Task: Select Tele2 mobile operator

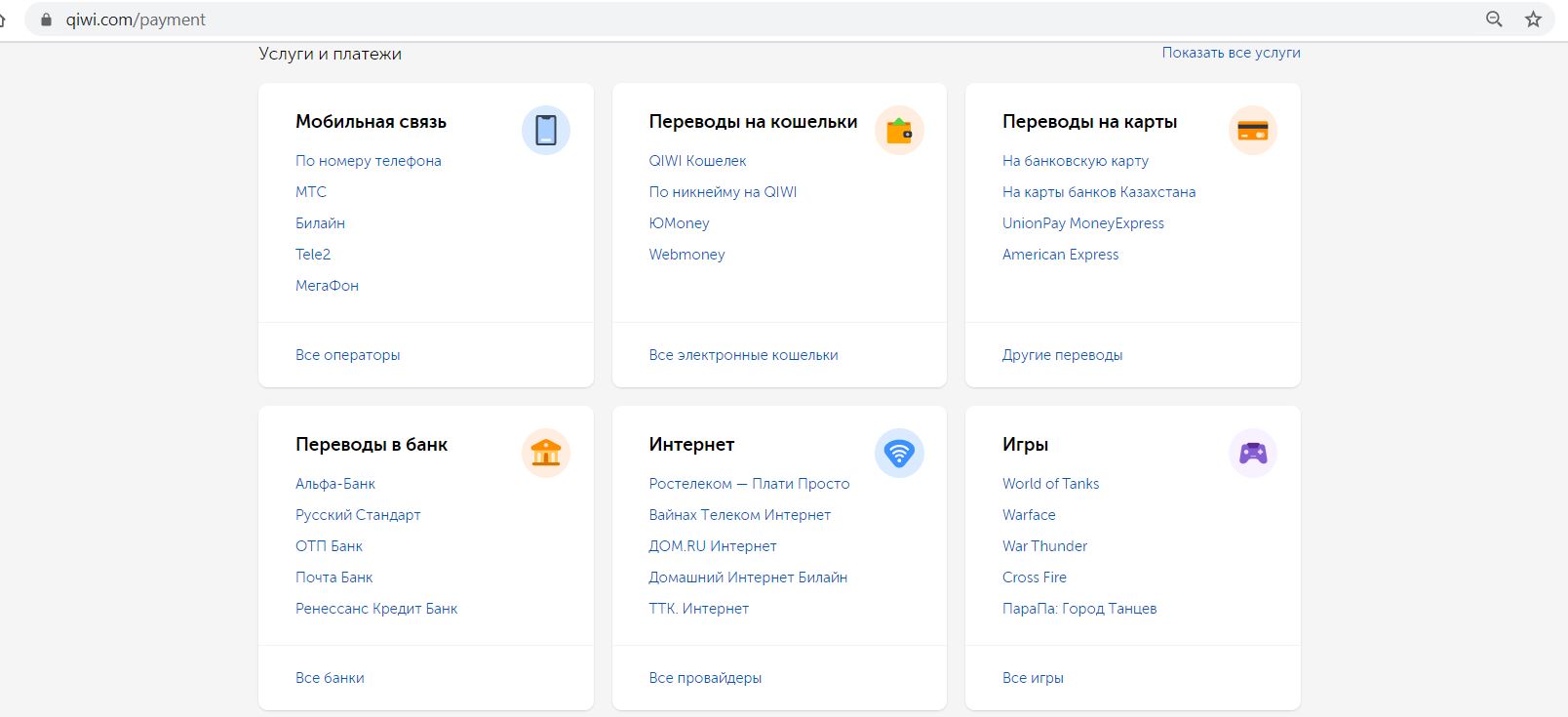Action: (x=313, y=255)
